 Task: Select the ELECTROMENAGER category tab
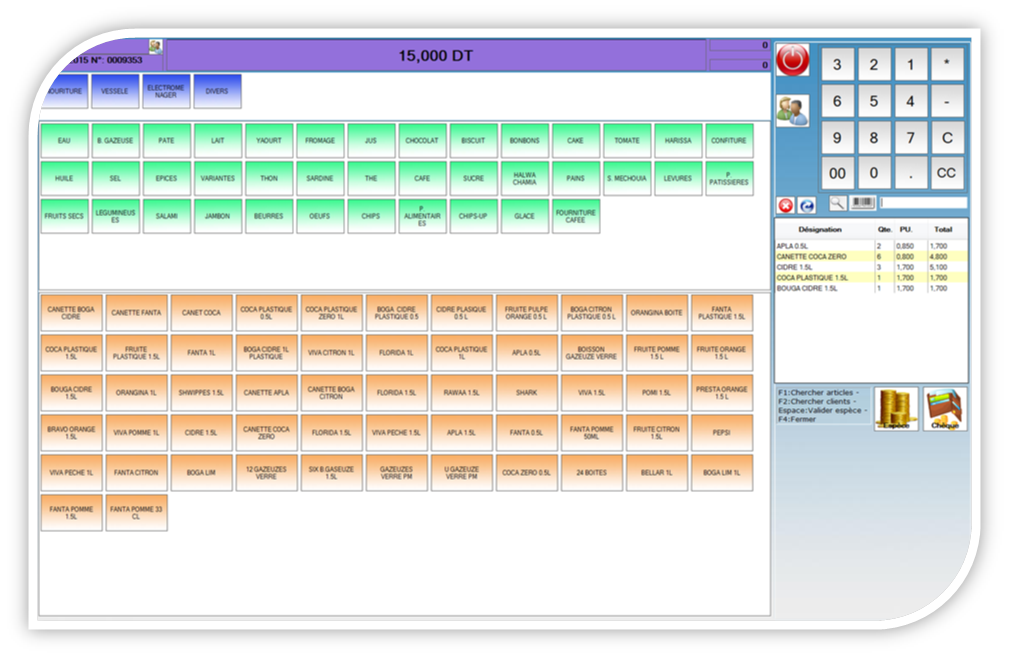(x=166, y=91)
